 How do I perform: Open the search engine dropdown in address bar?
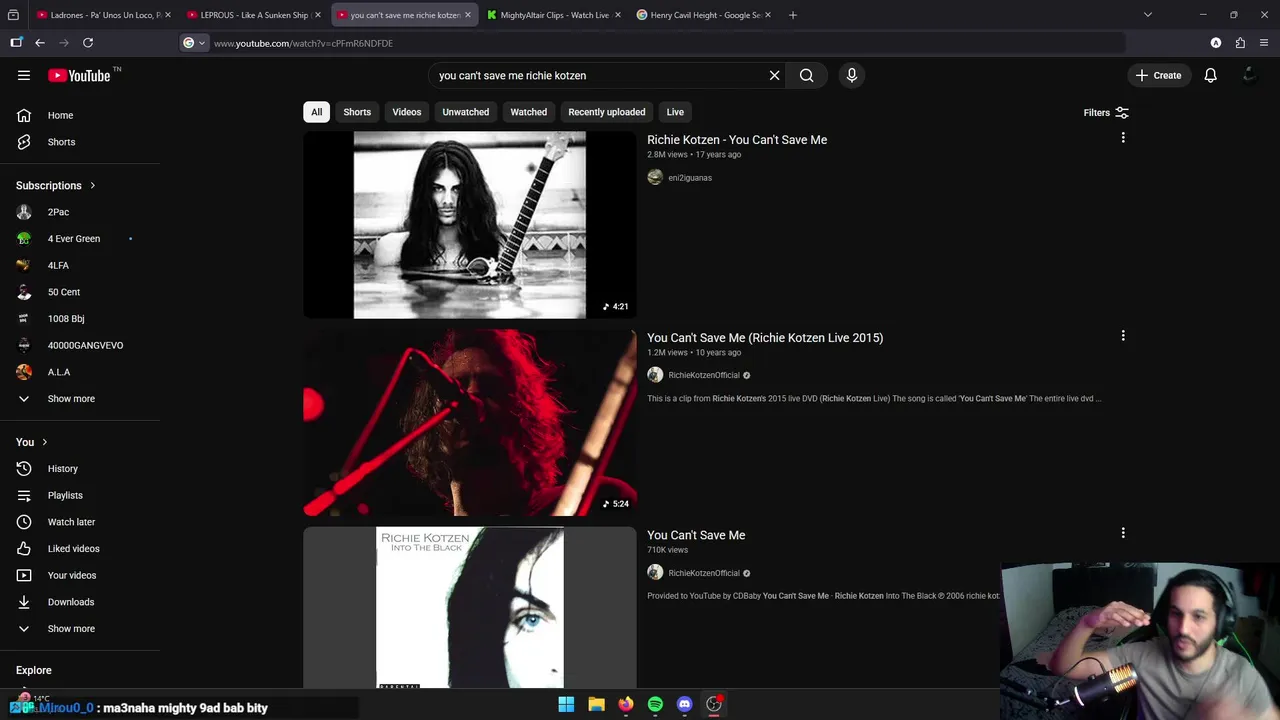194,43
